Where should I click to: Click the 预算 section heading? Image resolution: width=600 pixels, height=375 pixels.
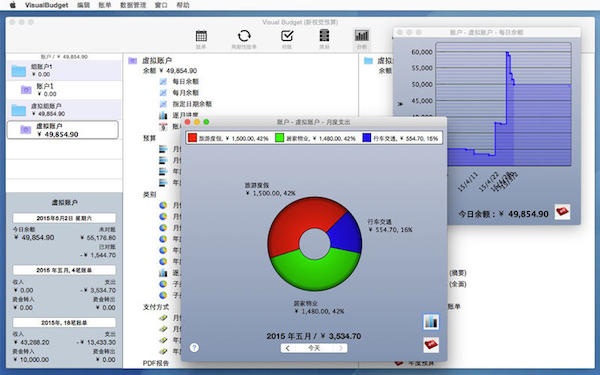click(x=149, y=138)
